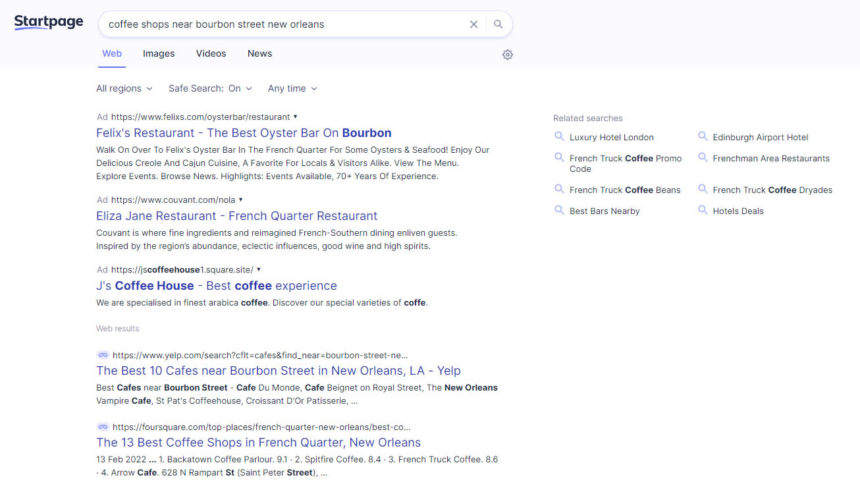Click the Startpage logo
860x490 pixels.
coord(48,23)
